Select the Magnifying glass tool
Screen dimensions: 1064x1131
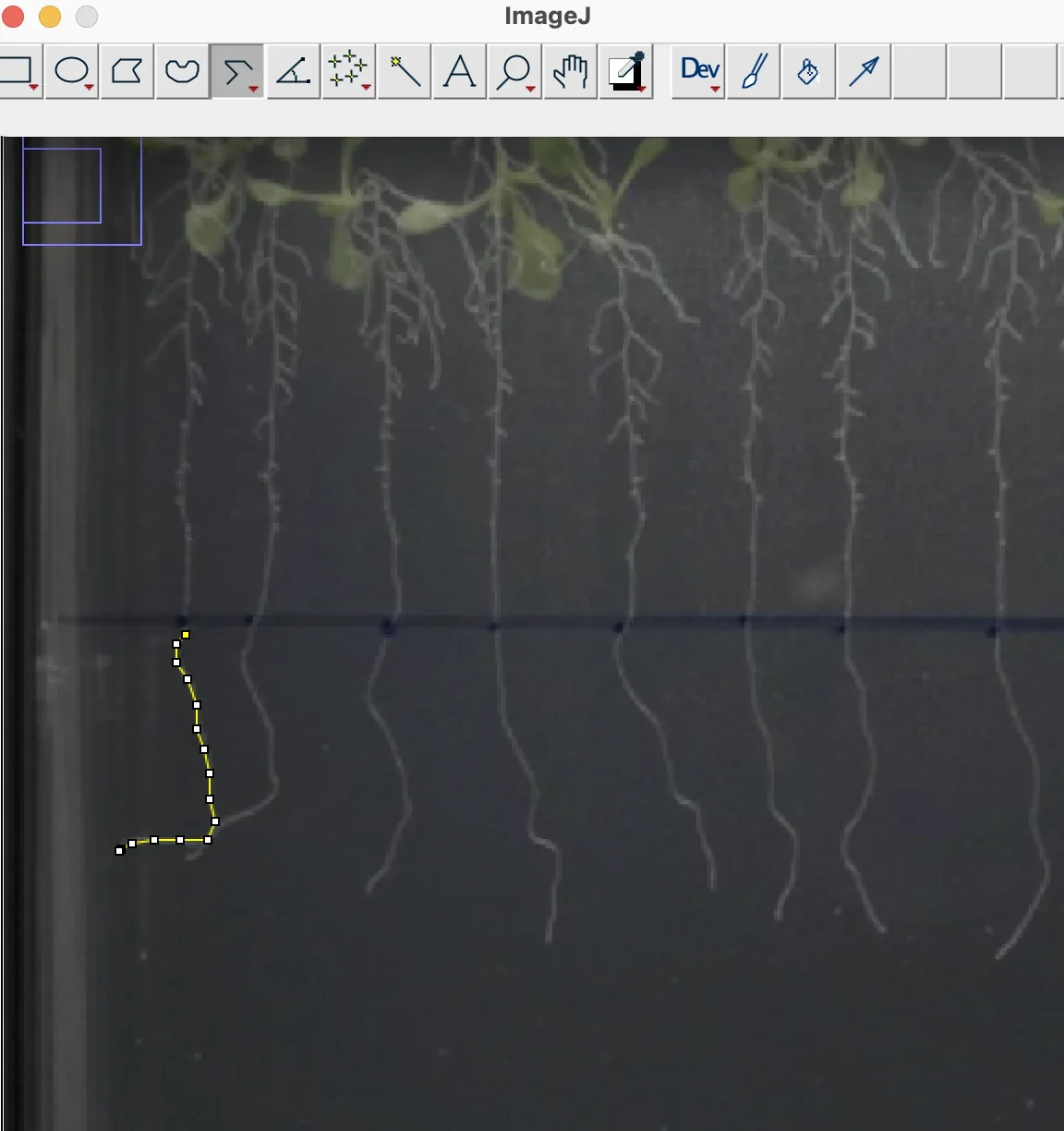click(514, 71)
